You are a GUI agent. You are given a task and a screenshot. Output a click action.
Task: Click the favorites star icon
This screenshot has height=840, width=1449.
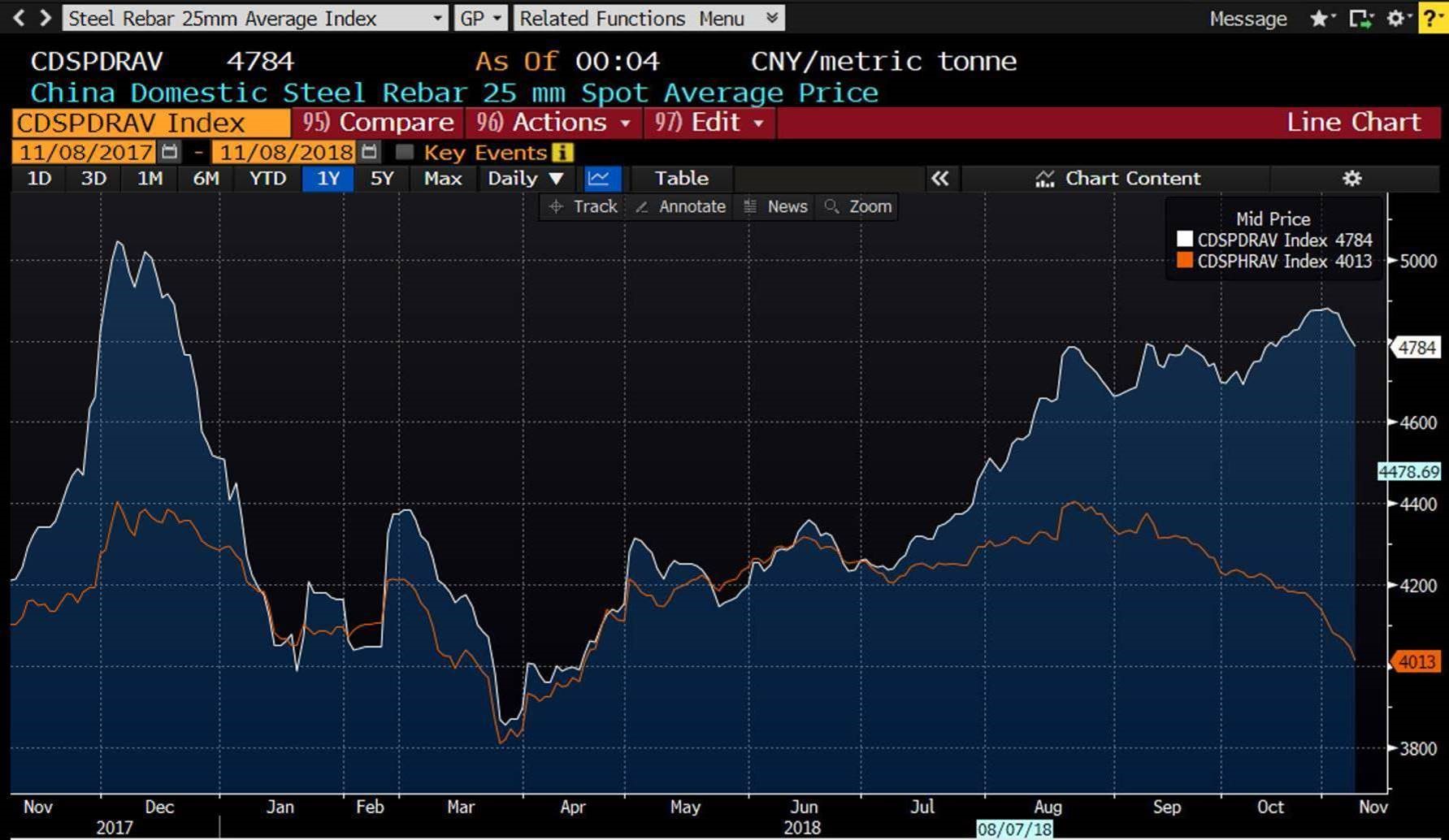pyautogui.click(x=1319, y=18)
